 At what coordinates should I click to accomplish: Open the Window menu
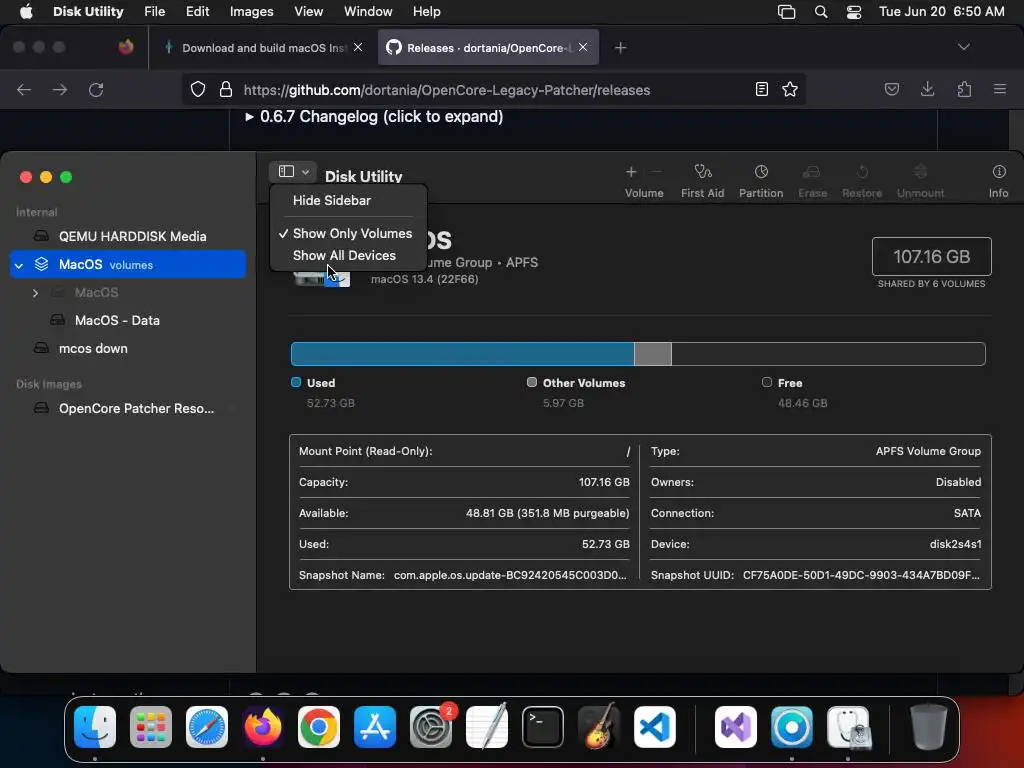[368, 12]
